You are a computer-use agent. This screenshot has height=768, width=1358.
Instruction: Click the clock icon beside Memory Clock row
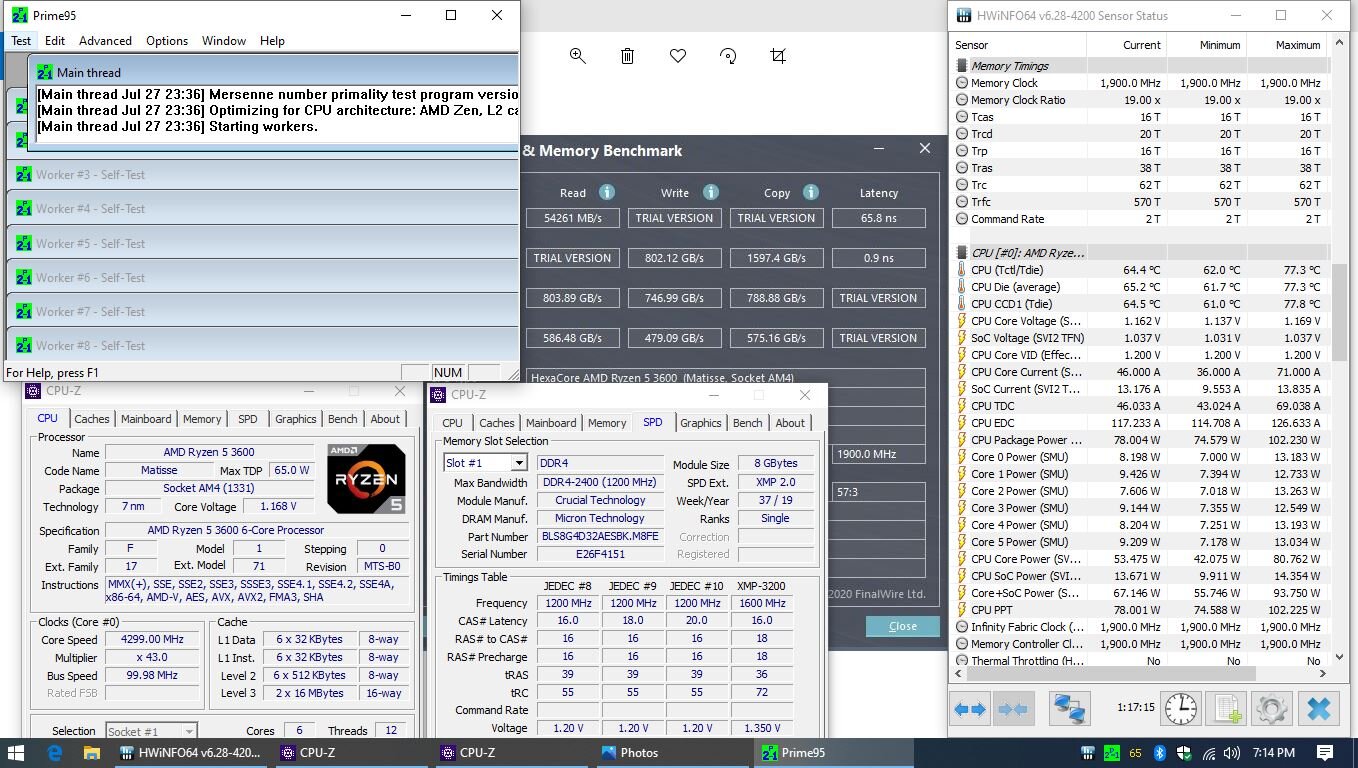click(962, 83)
